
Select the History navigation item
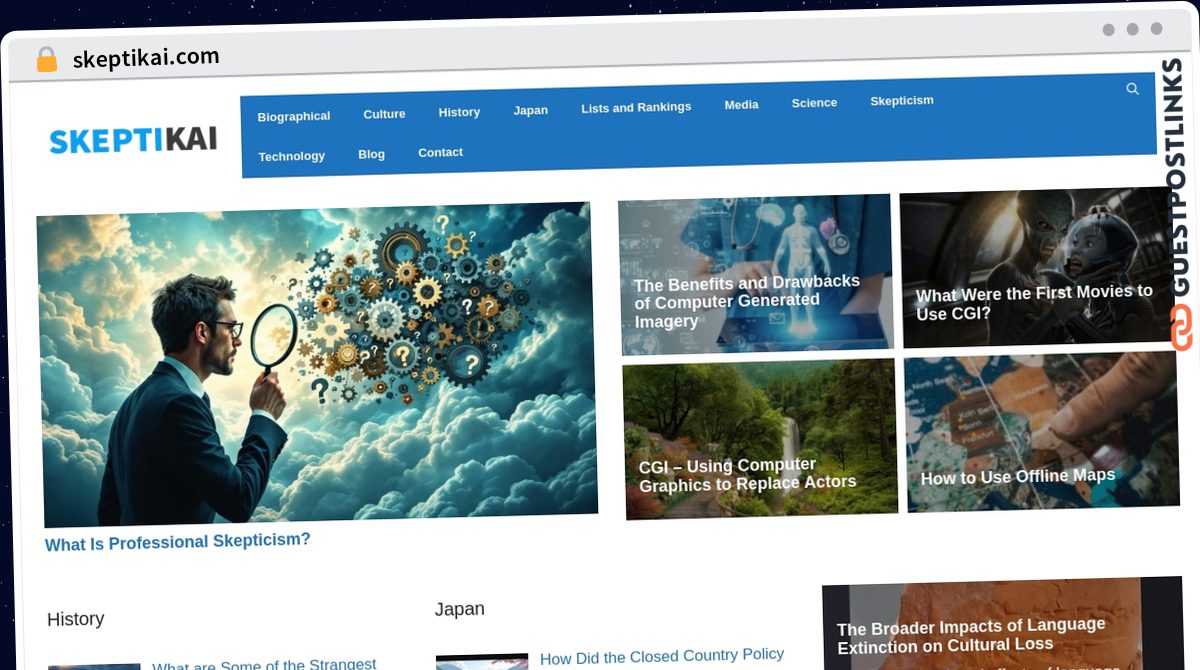[x=459, y=112]
